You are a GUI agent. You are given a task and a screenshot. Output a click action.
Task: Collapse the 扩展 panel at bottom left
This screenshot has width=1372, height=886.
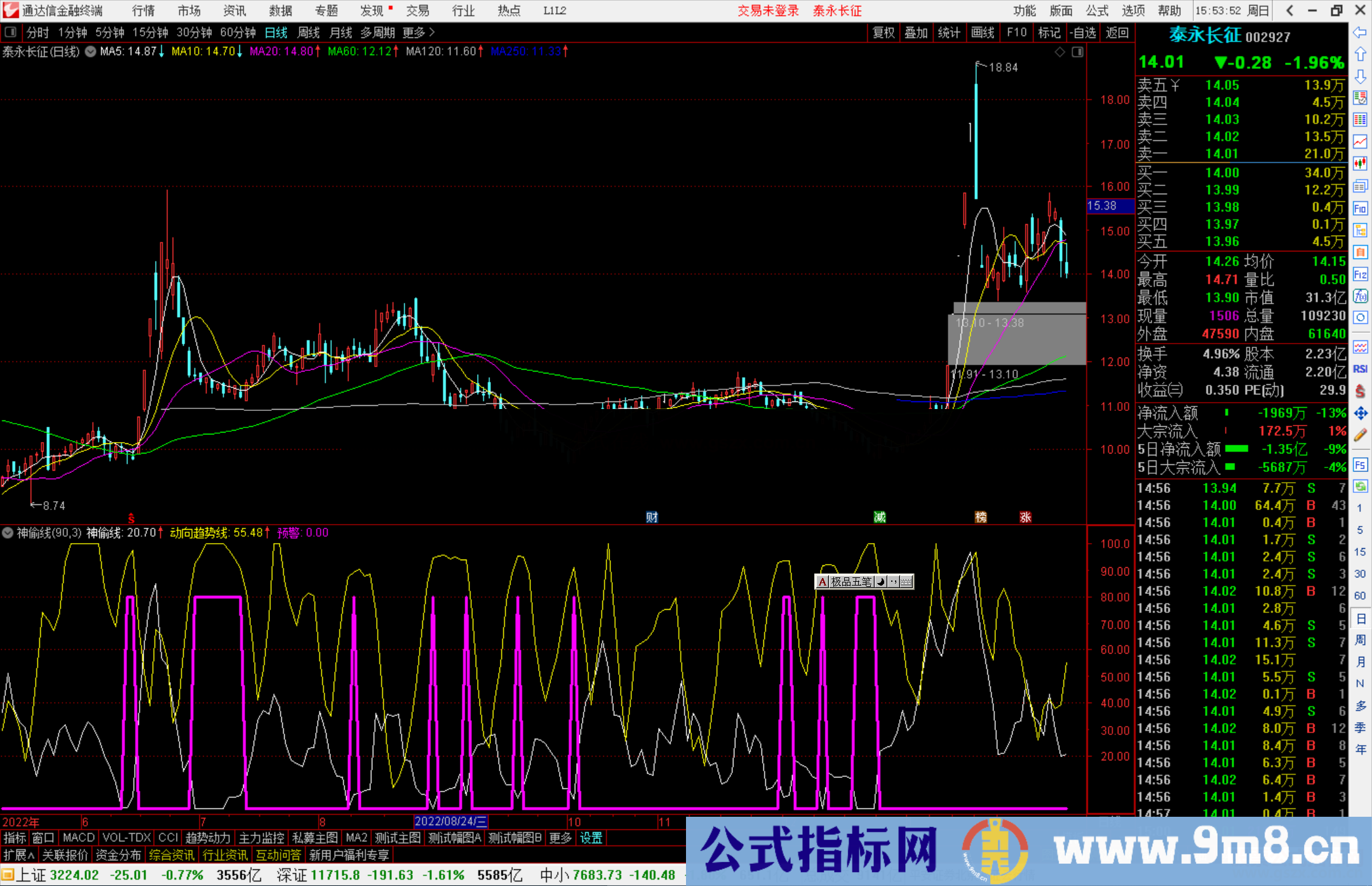click(17, 854)
